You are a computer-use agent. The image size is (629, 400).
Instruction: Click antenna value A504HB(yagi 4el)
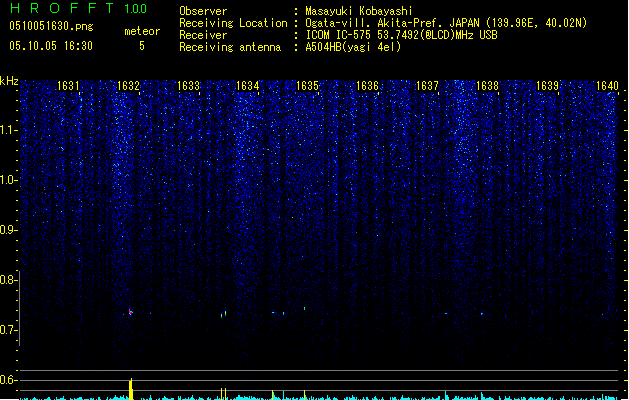coord(353,47)
